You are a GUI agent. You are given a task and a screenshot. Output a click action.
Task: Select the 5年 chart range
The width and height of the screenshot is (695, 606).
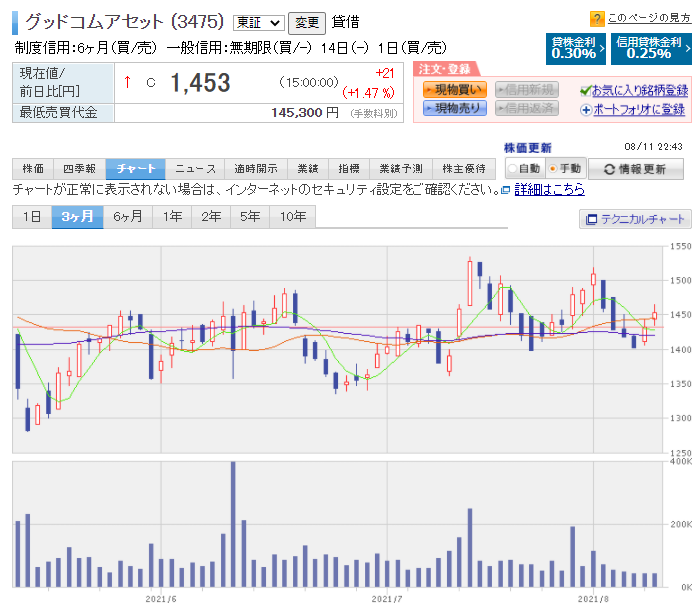[250, 217]
